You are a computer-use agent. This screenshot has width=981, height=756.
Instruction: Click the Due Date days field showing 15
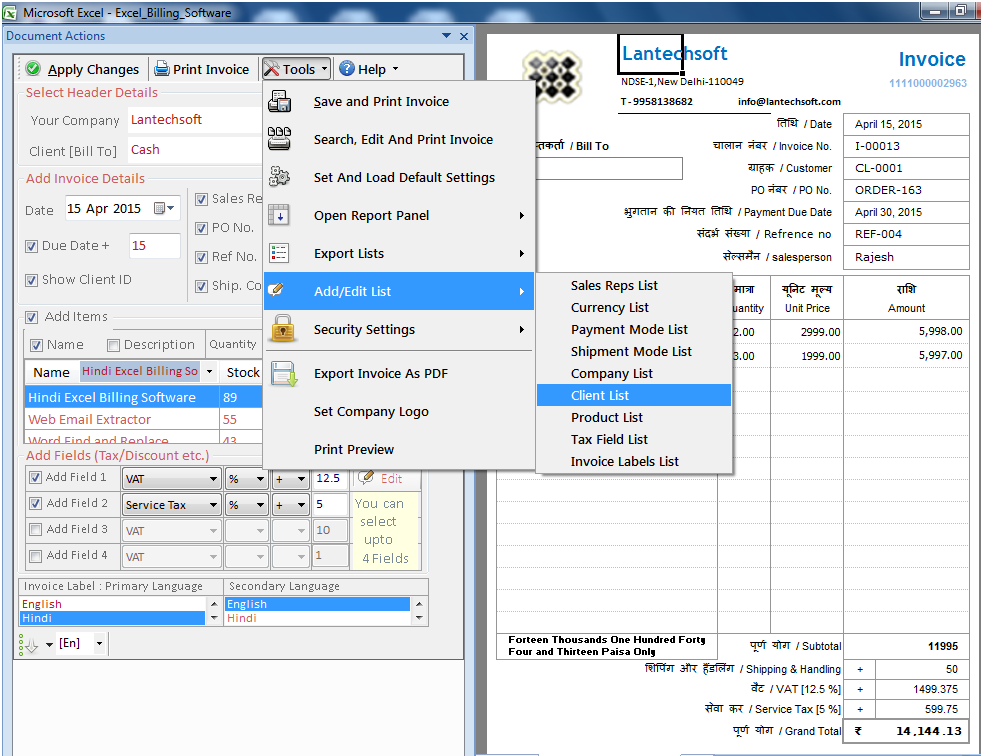(155, 246)
